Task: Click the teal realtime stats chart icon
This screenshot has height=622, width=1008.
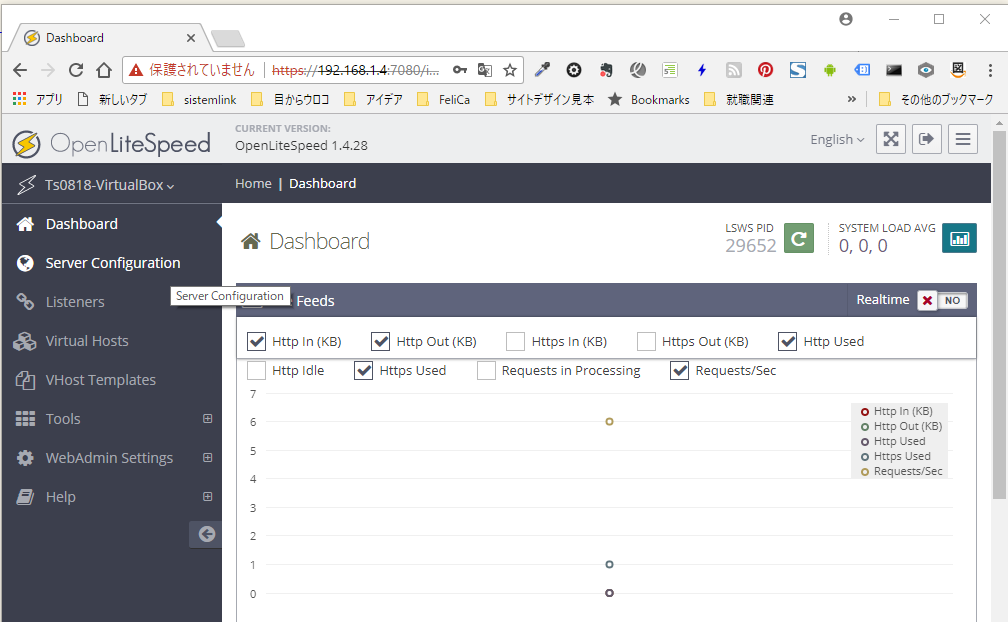Action: tap(960, 238)
